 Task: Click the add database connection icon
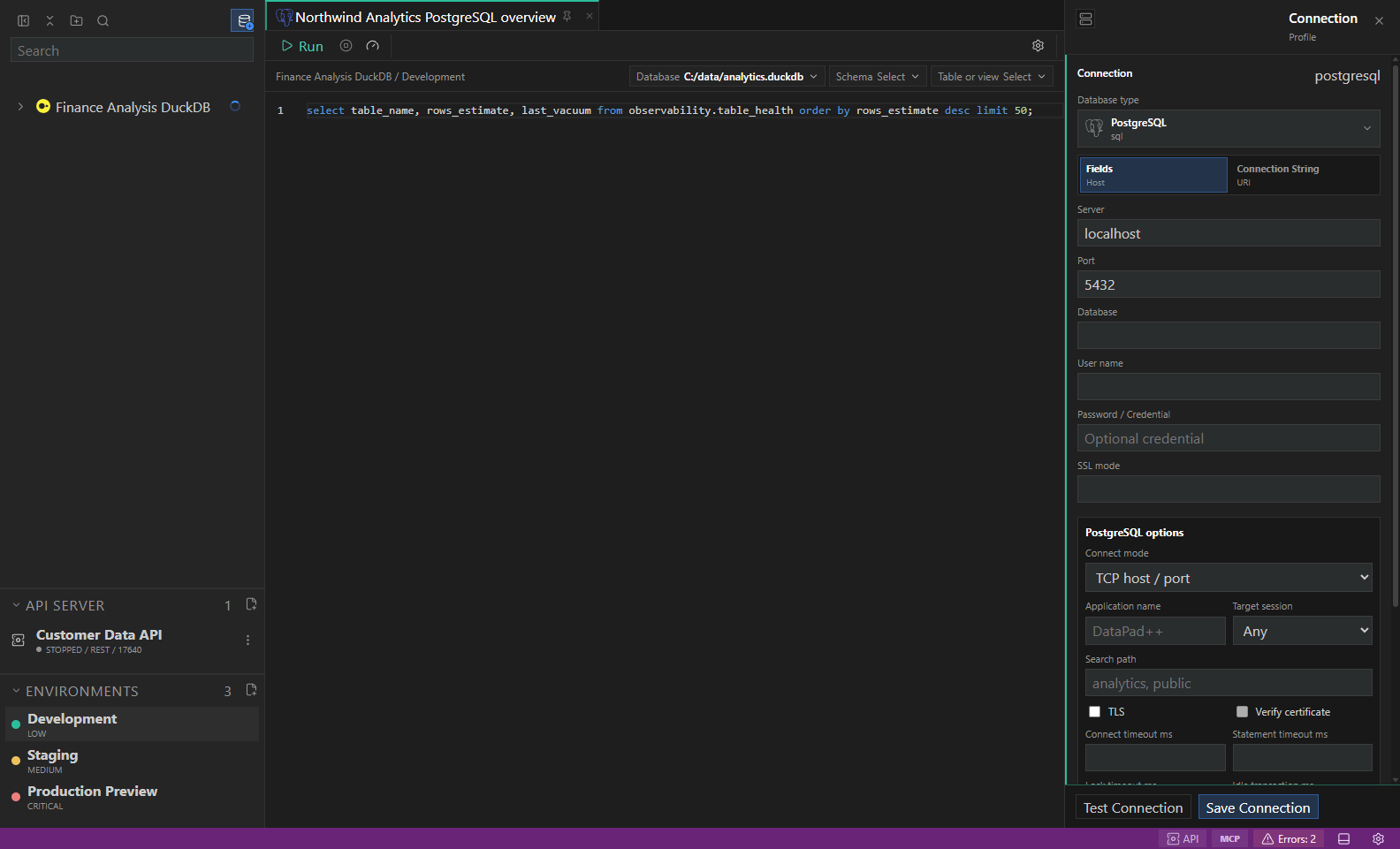tap(243, 20)
